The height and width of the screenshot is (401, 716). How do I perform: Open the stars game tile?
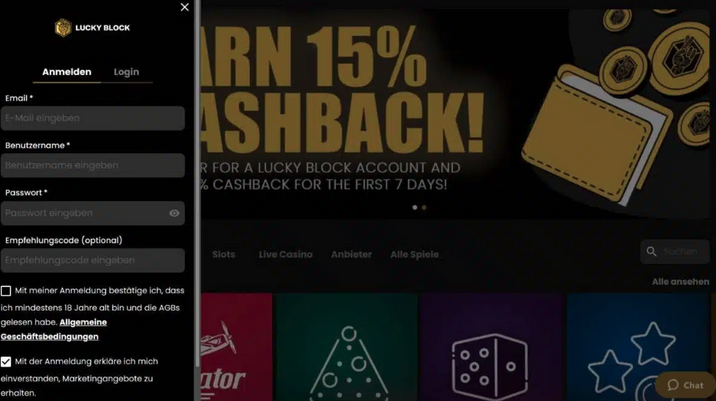tap(638, 347)
